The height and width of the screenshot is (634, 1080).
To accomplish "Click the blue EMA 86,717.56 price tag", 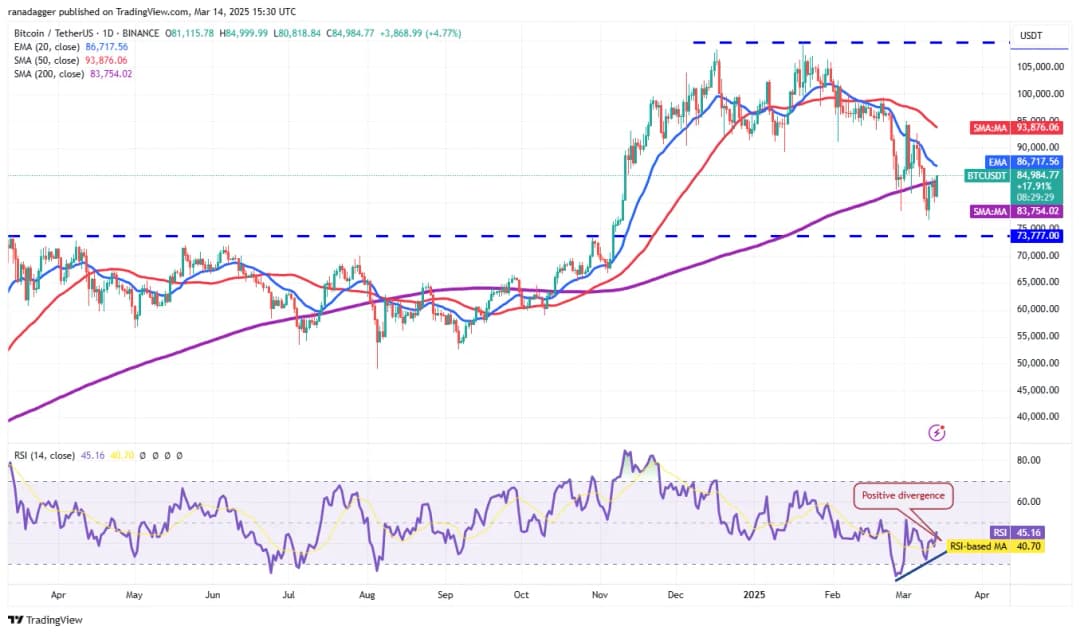I will pyautogui.click(x=1015, y=161).
